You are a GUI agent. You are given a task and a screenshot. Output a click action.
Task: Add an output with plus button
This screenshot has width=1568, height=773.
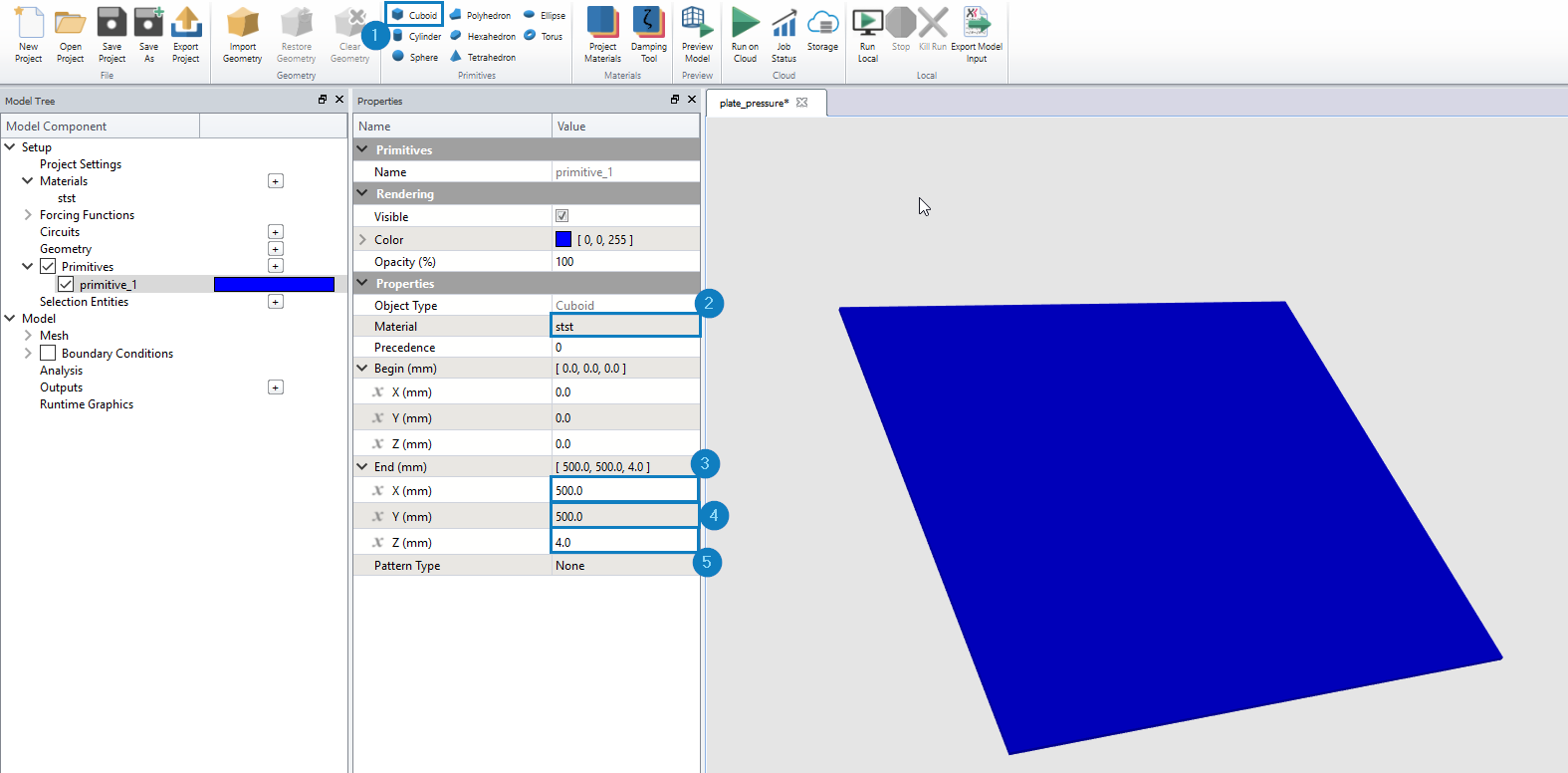click(x=276, y=386)
